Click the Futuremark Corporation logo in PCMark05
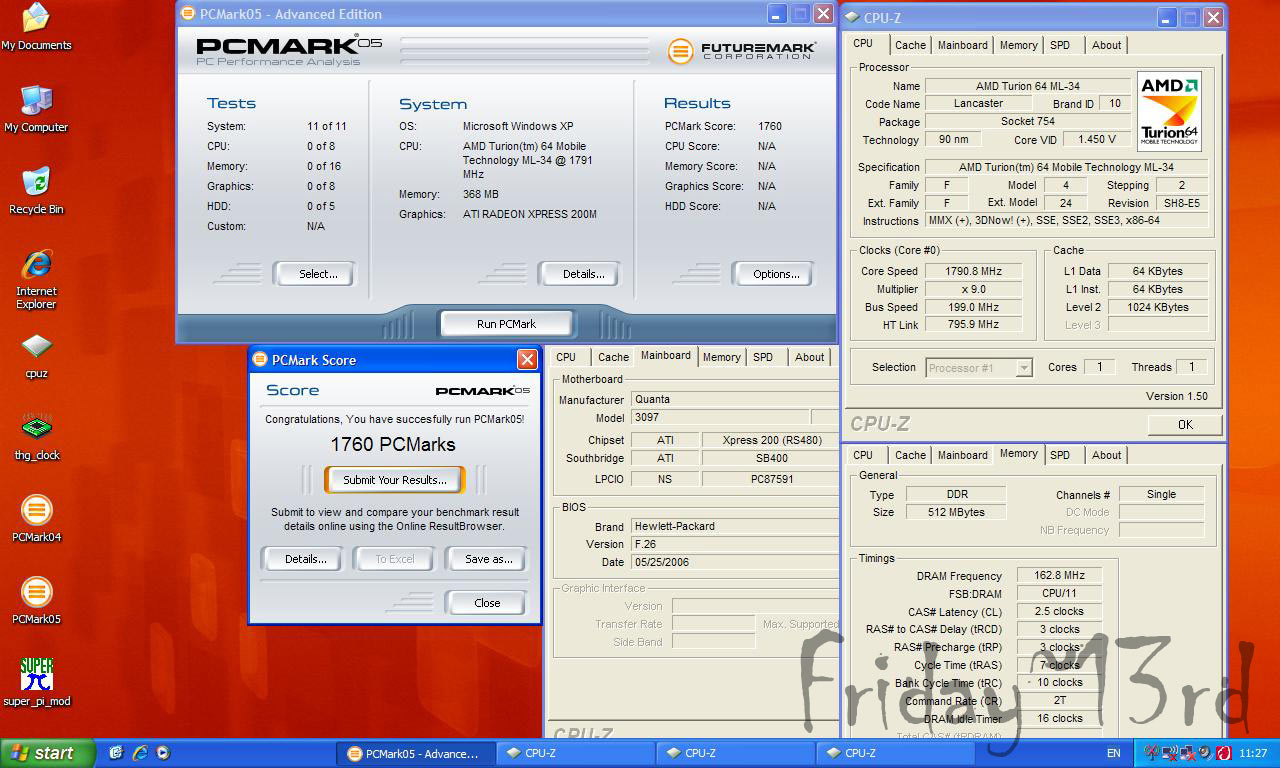Viewport: 1280px width, 768px height. pos(742,51)
